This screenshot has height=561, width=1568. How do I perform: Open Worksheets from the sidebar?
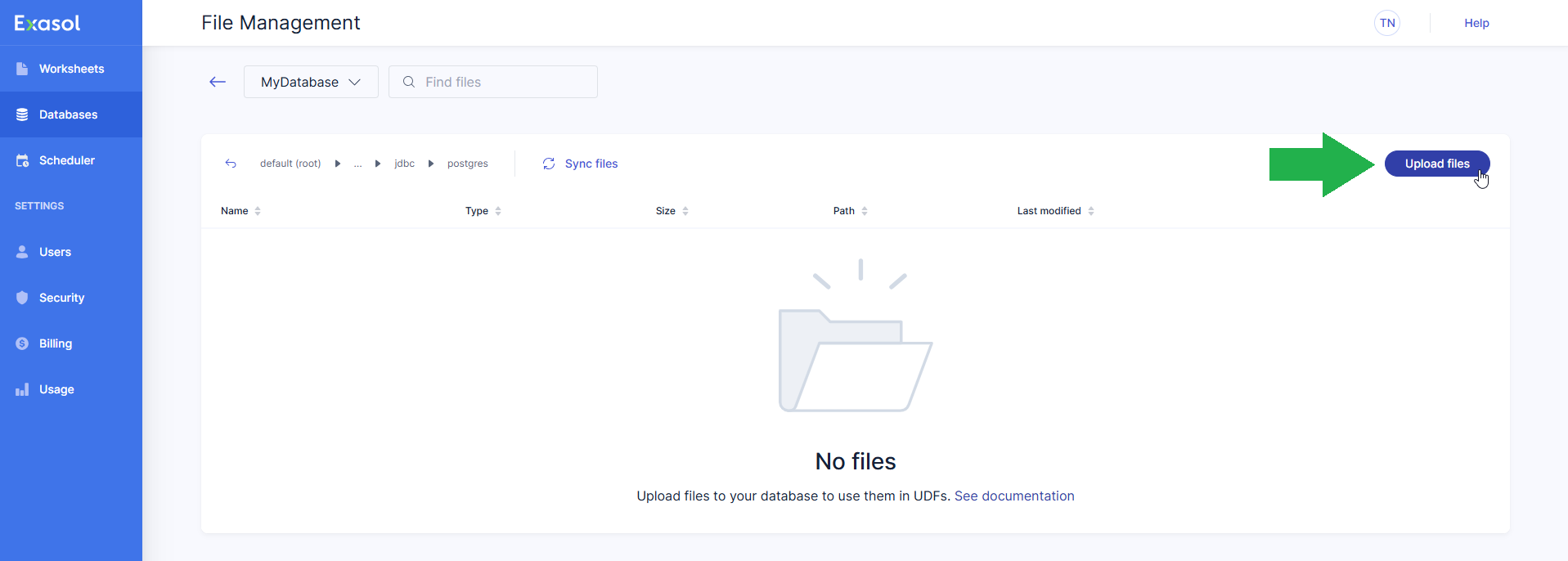[71, 69]
